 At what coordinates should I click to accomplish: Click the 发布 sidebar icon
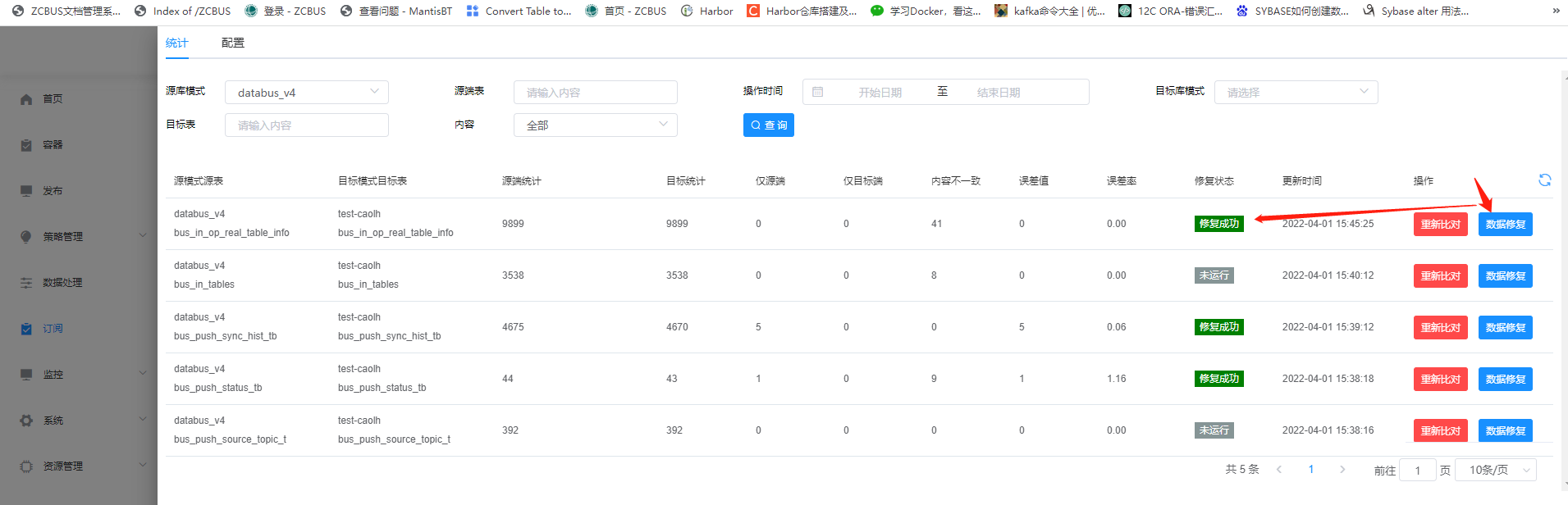[x=26, y=191]
